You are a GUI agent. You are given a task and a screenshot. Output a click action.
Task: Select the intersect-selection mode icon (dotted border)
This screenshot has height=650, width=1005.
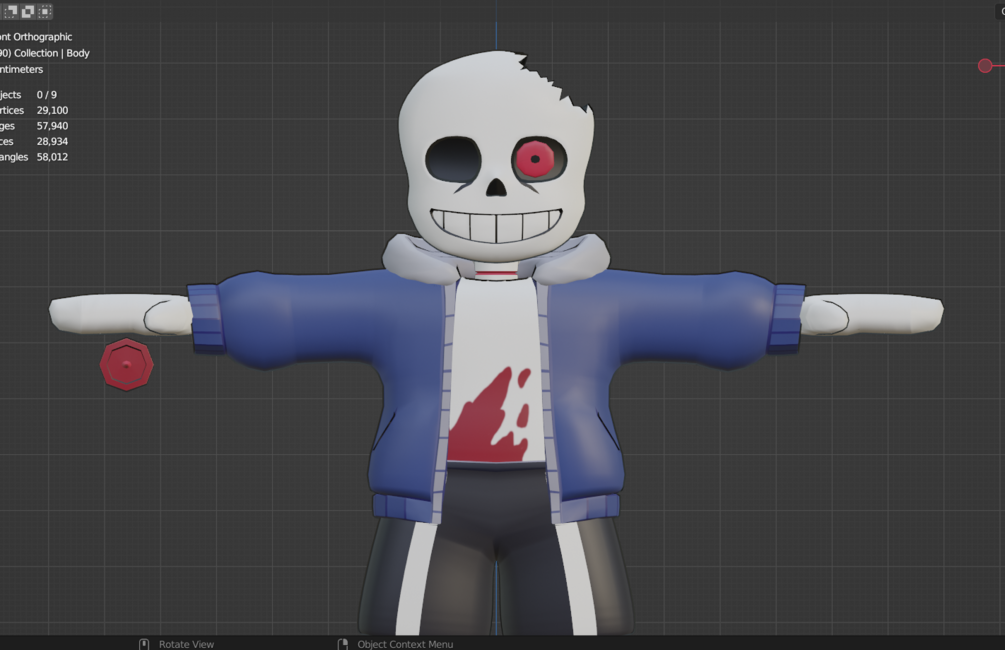pyautogui.click(x=45, y=11)
